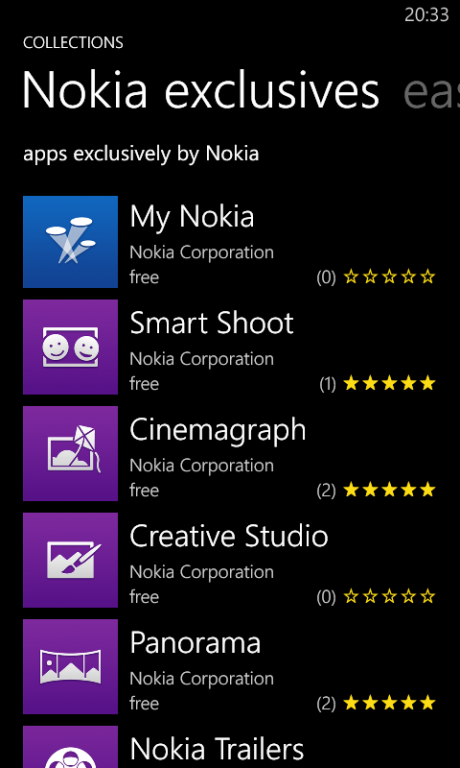
Task: Tap the COLLECTIONS header label
Action: pyautogui.click(x=73, y=43)
